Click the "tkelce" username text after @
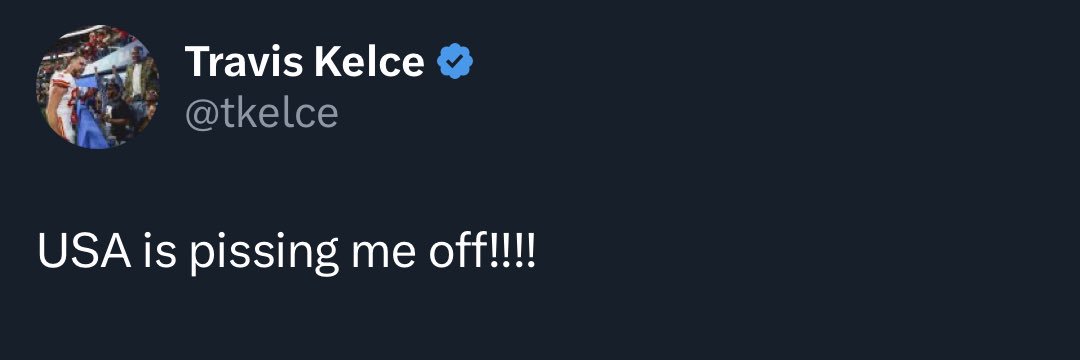 pos(278,114)
